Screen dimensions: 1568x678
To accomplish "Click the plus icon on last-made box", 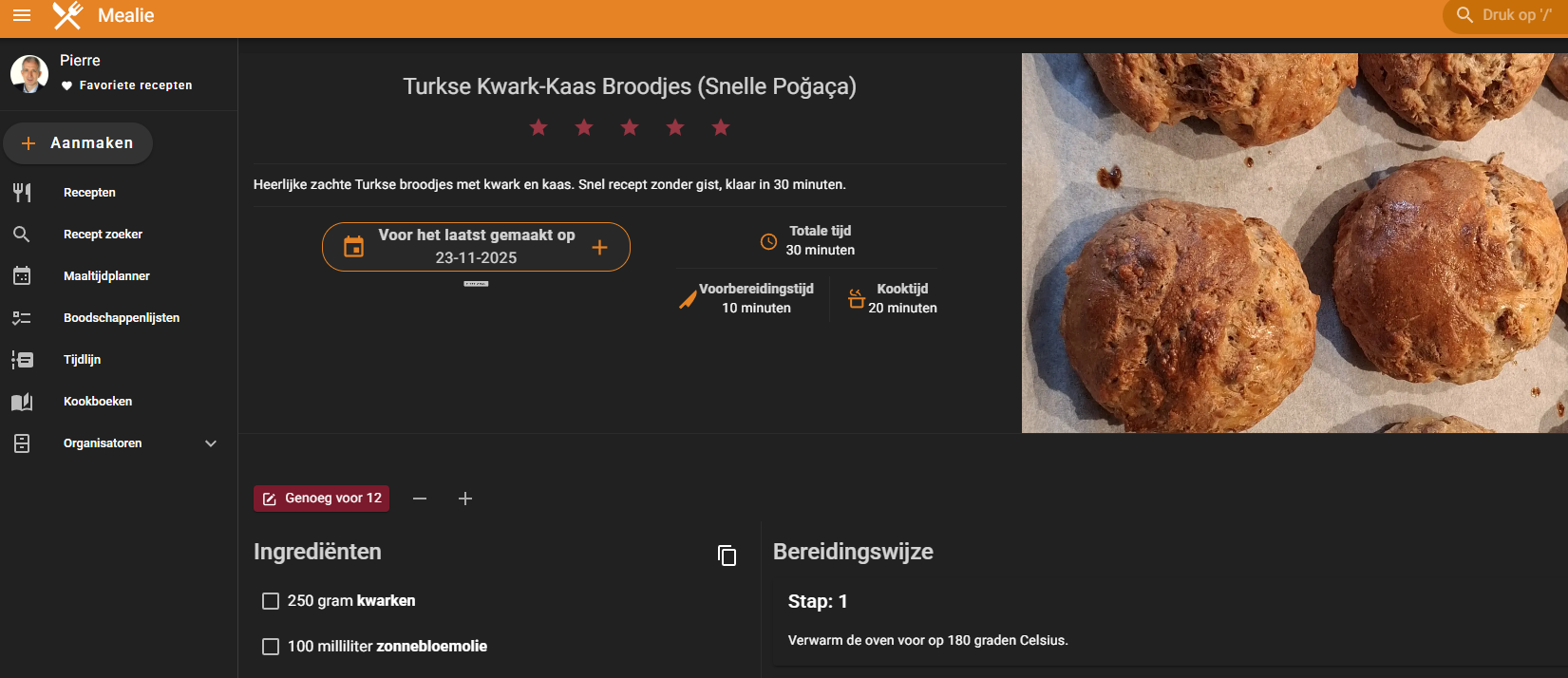I will (599, 247).
